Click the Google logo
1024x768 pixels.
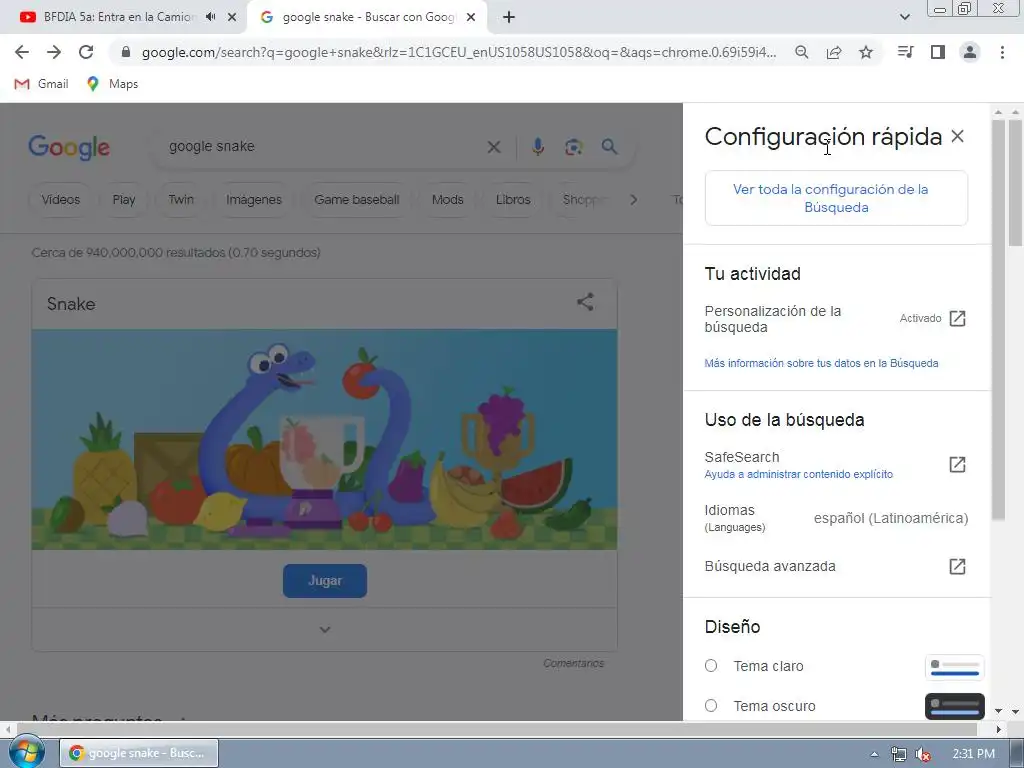69,147
